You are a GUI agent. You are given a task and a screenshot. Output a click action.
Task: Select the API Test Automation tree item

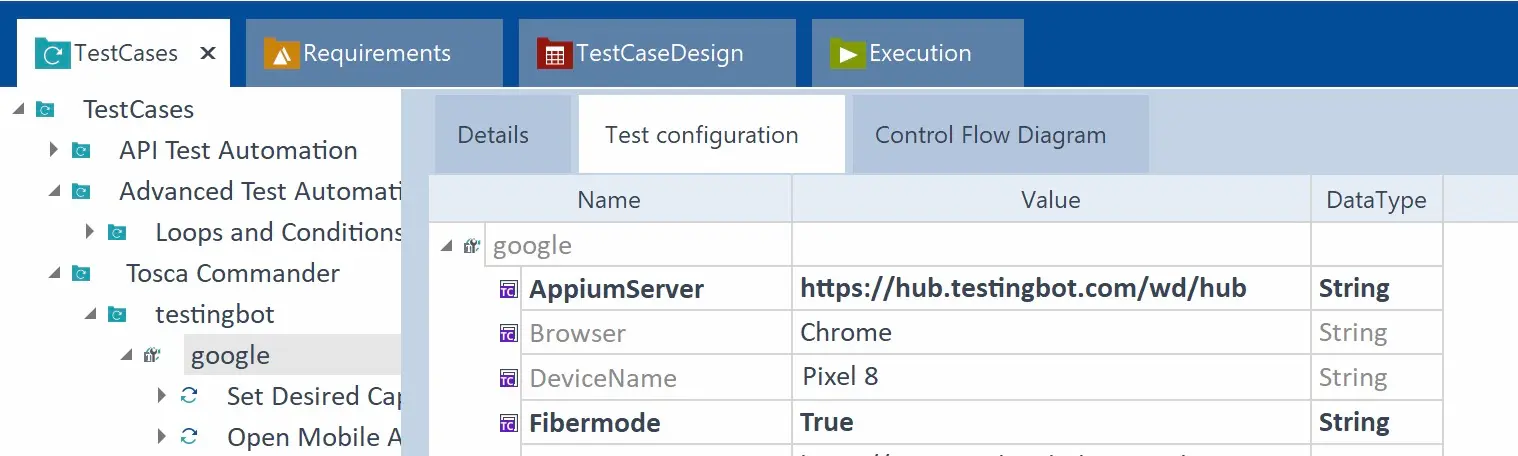pyautogui.click(x=238, y=150)
